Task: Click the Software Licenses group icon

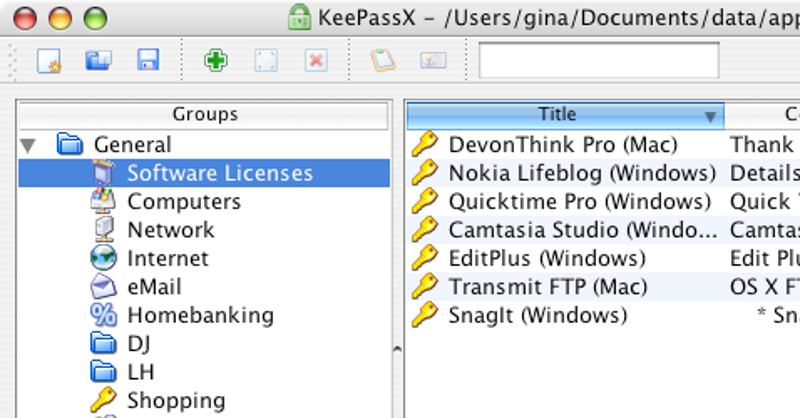Action: 104,173
